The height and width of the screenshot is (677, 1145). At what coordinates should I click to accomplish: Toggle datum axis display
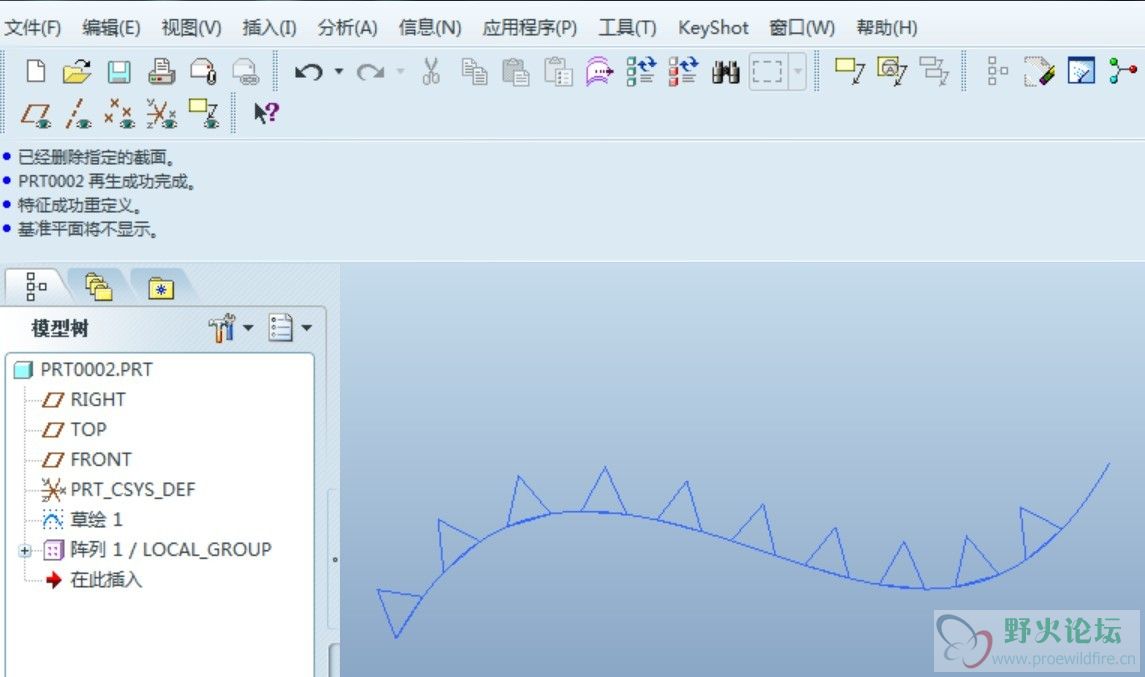click(x=78, y=115)
